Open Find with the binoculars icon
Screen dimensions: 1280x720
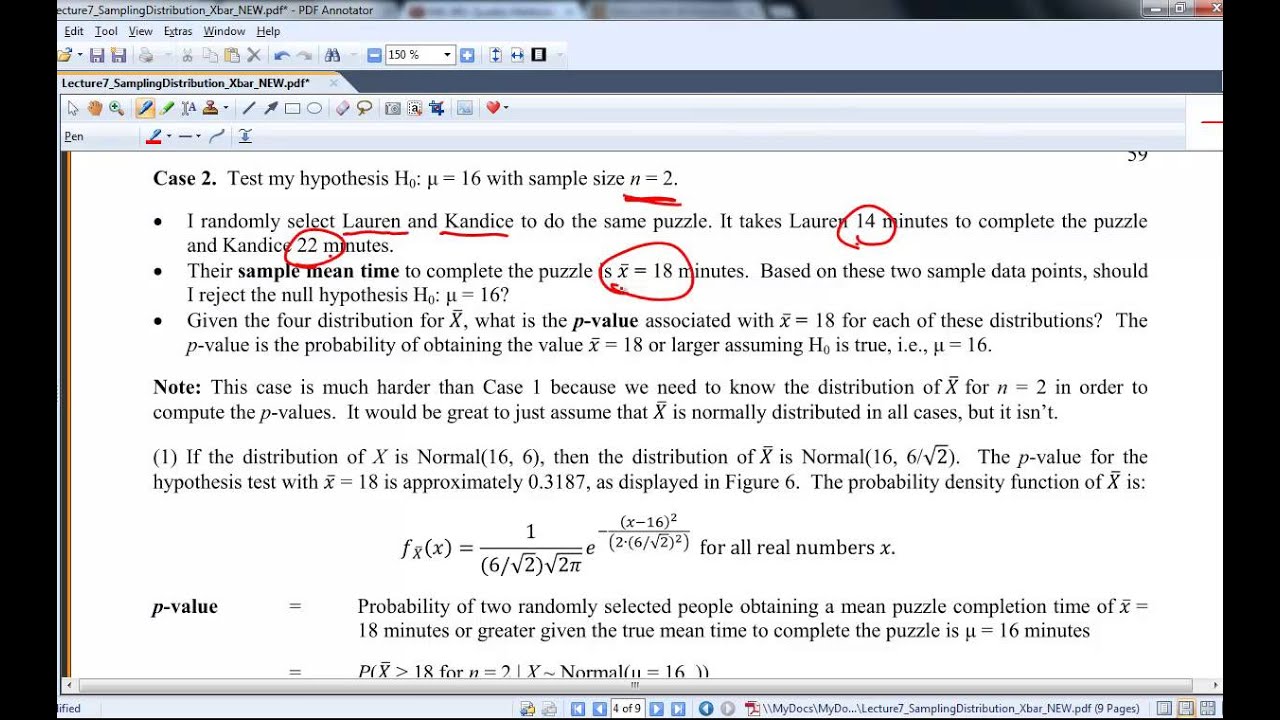(333, 55)
